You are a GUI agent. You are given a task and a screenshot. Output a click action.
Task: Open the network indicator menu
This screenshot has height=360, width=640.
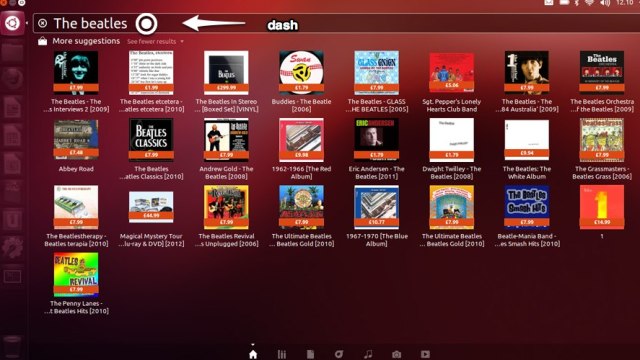[x=589, y=2]
